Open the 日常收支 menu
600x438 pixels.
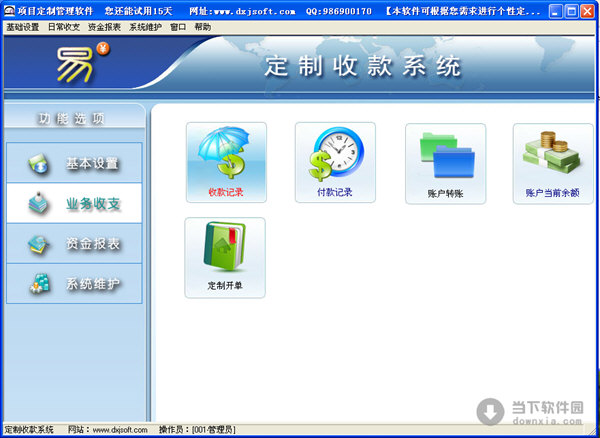[x=65, y=27]
